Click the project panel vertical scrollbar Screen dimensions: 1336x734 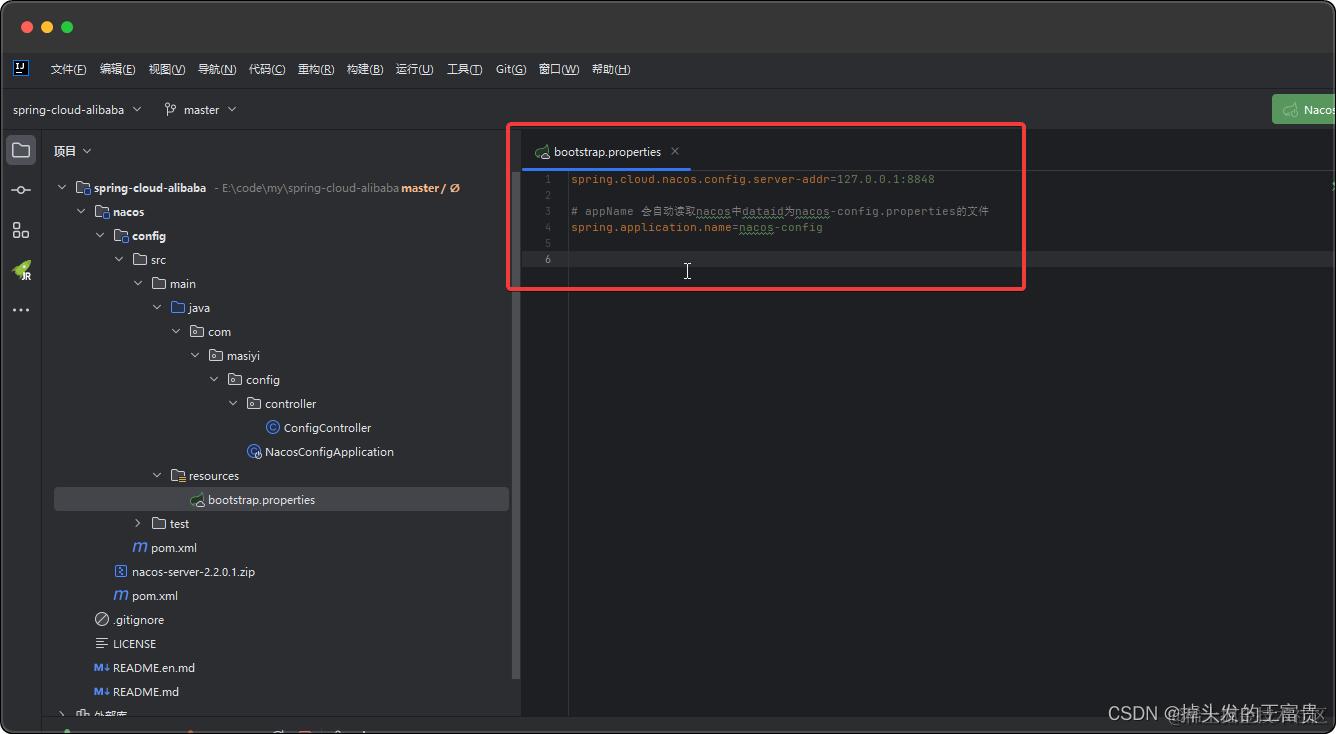[x=516, y=424]
